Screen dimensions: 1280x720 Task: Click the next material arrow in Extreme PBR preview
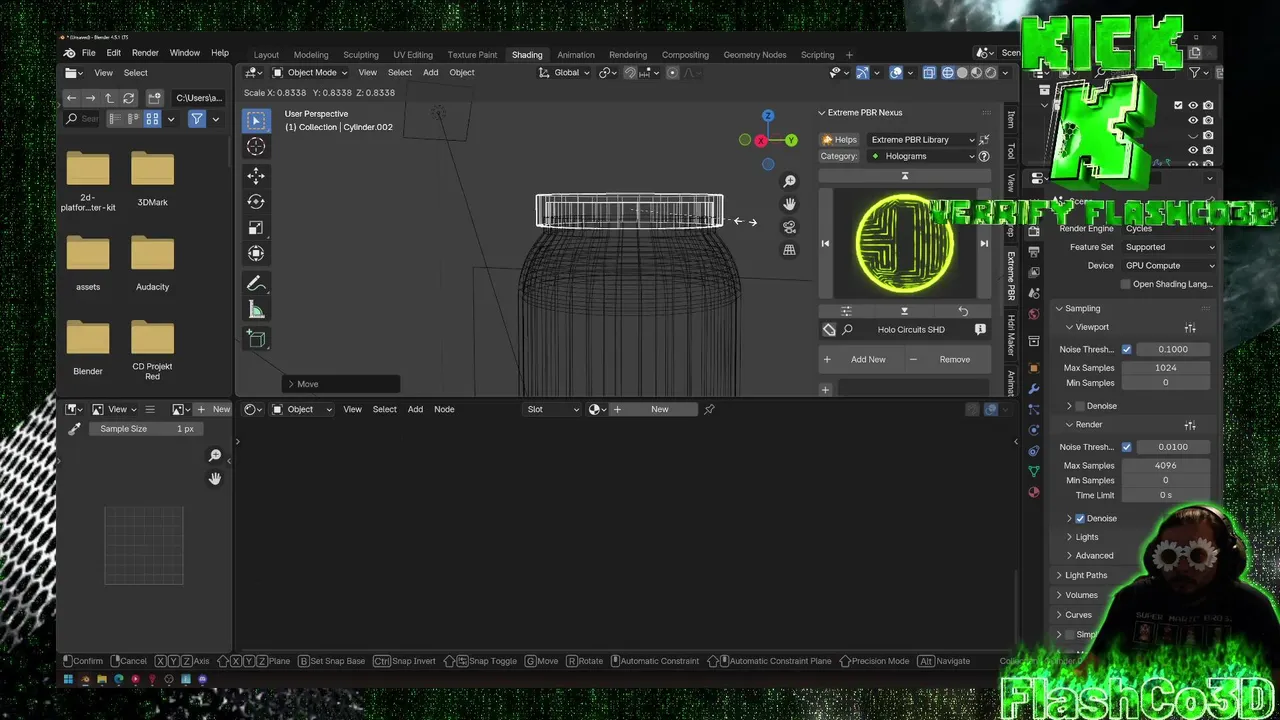click(x=984, y=243)
